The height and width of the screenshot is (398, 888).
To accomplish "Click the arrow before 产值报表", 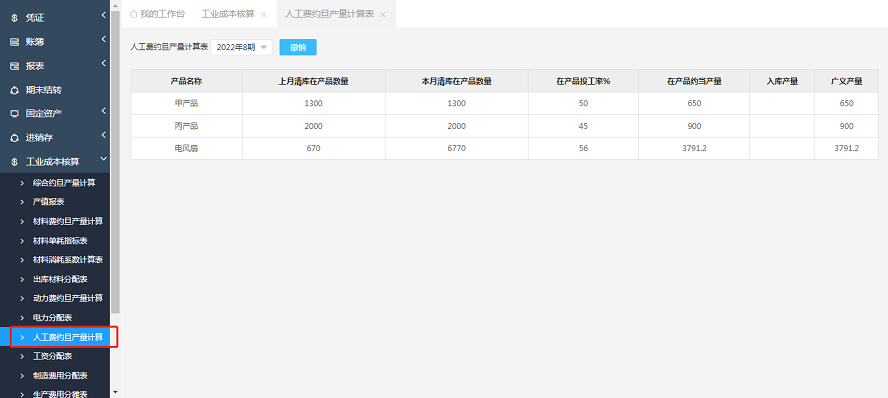I will coord(22,202).
